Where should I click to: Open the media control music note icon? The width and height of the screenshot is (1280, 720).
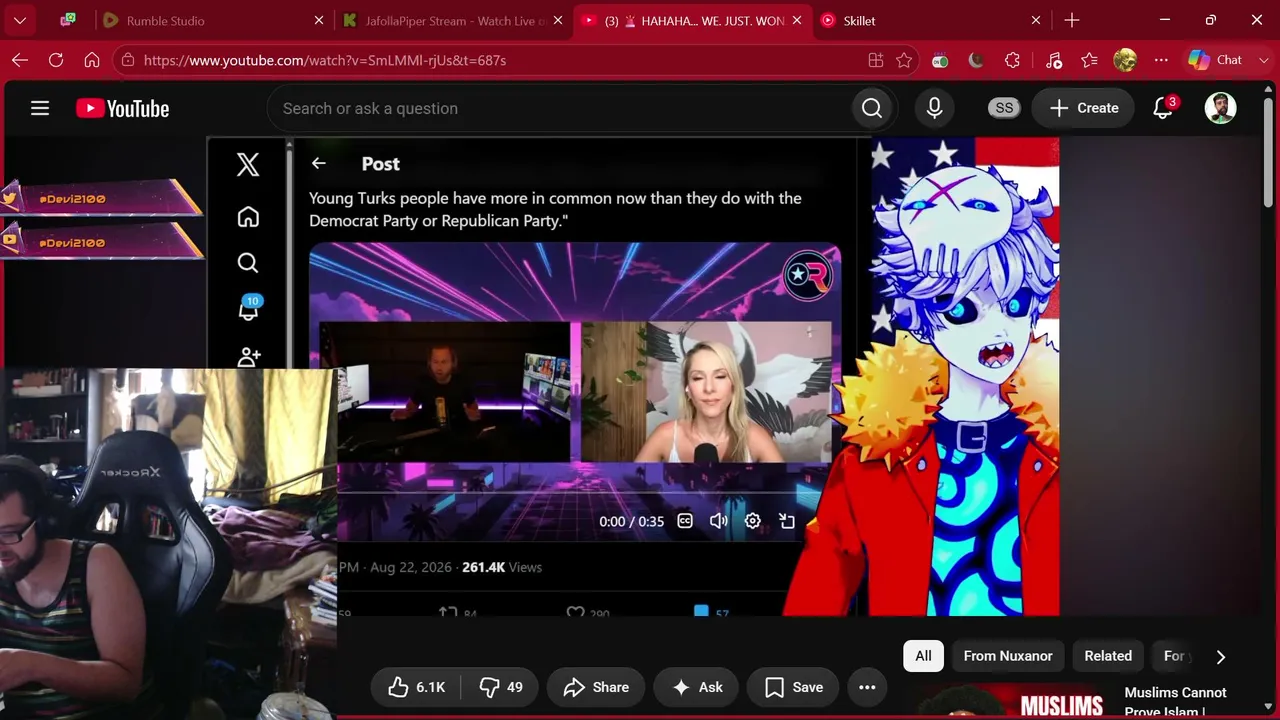pyautogui.click(x=1053, y=60)
